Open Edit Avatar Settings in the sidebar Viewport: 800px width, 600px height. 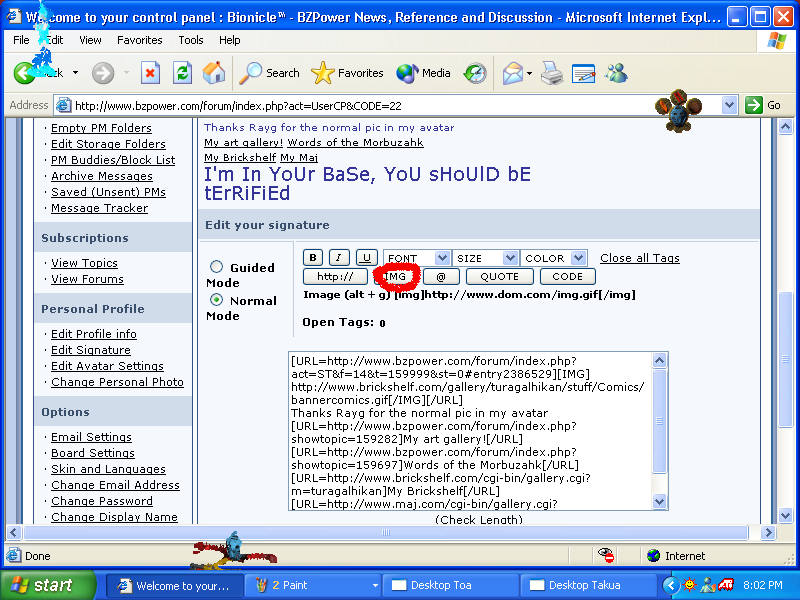[107, 366]
